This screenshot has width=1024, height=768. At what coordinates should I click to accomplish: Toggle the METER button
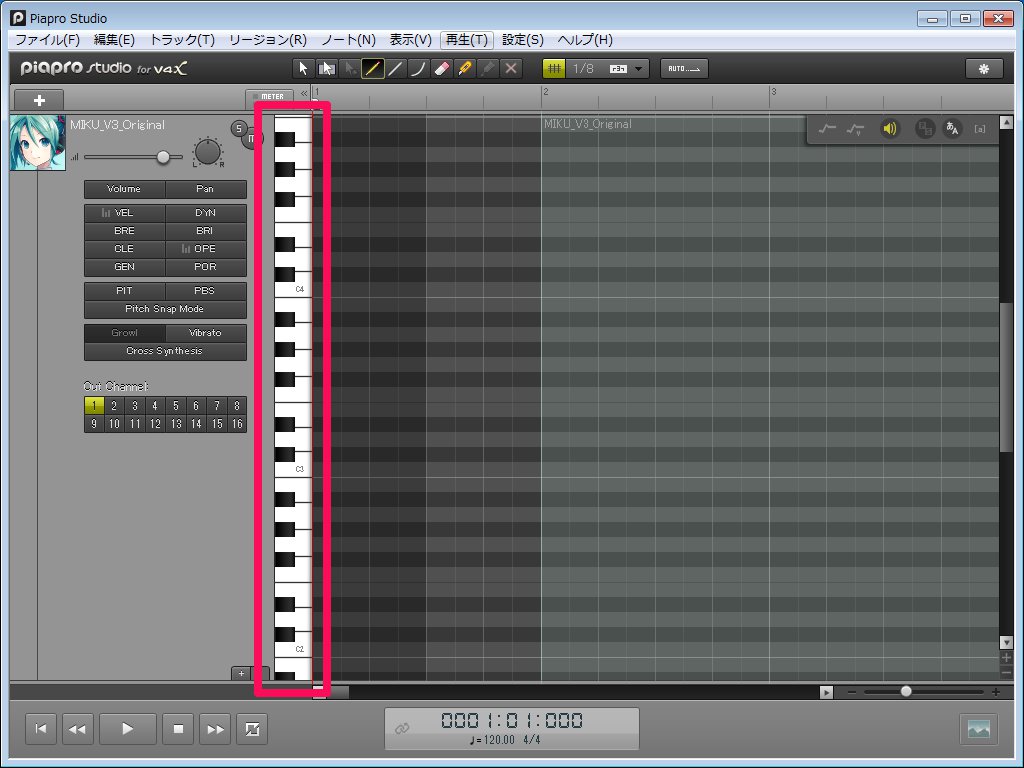pos(269,97)
